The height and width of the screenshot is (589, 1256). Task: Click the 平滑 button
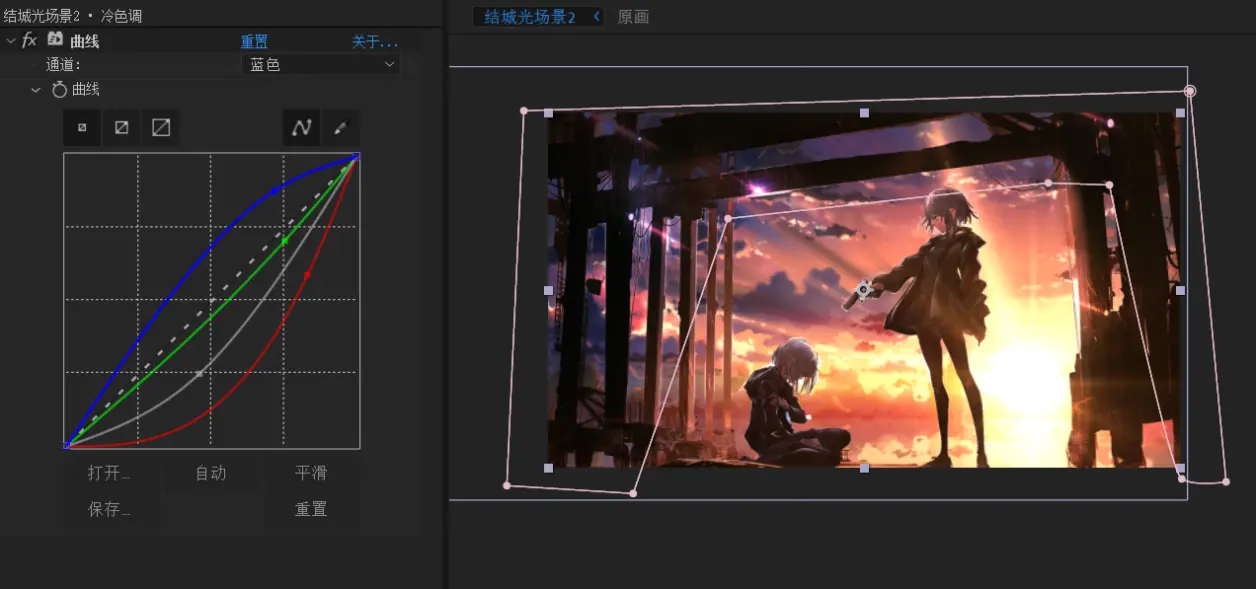[311, 473]
